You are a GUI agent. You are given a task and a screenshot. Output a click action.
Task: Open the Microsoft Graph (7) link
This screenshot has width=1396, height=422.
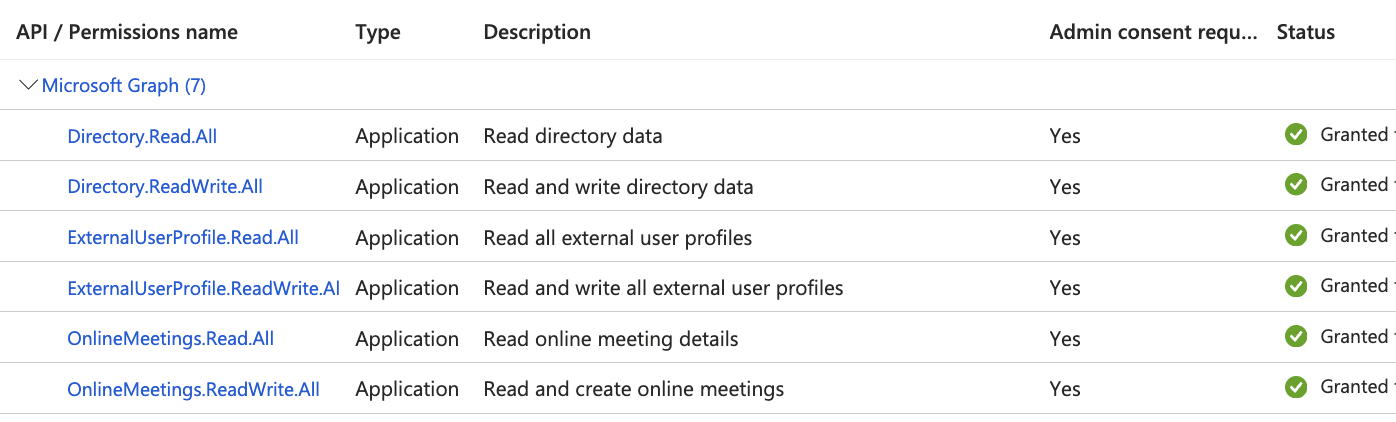[x=124, y=86]
